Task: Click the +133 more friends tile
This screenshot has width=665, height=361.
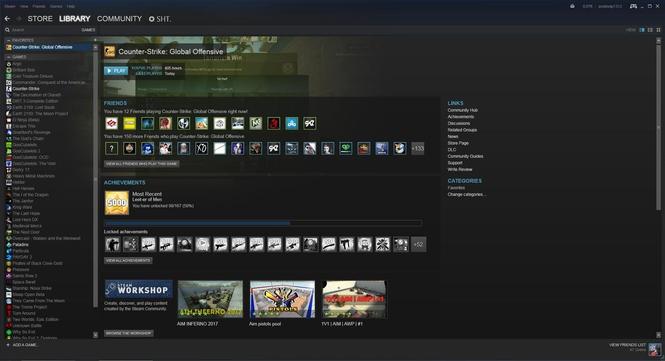Action: (x=418, y=148)
